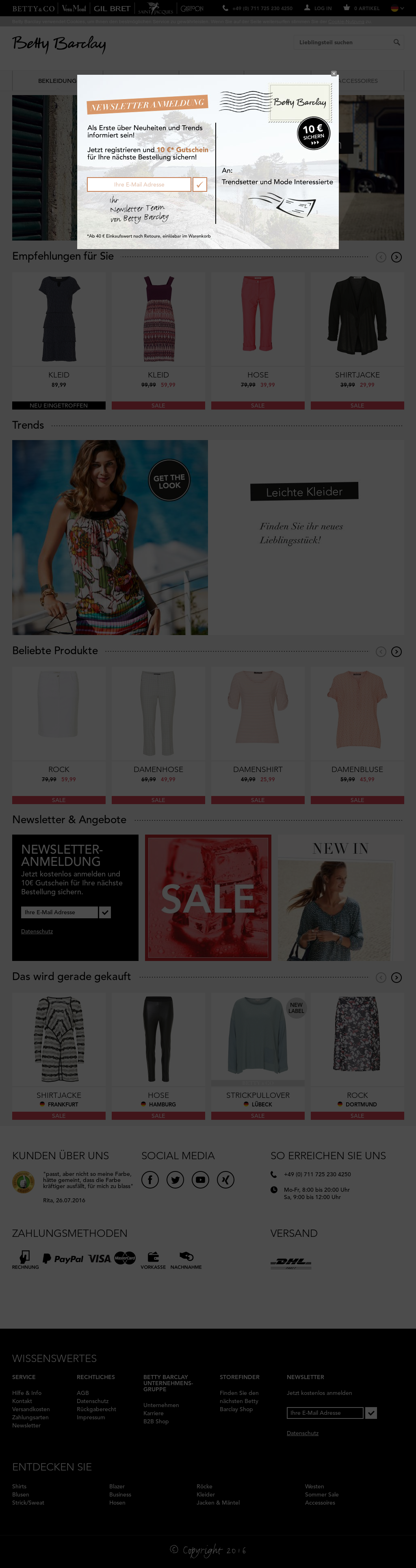Switch to the Gil Bret brand tab
Screen dimensions: 416x1568
pos(112,9)
